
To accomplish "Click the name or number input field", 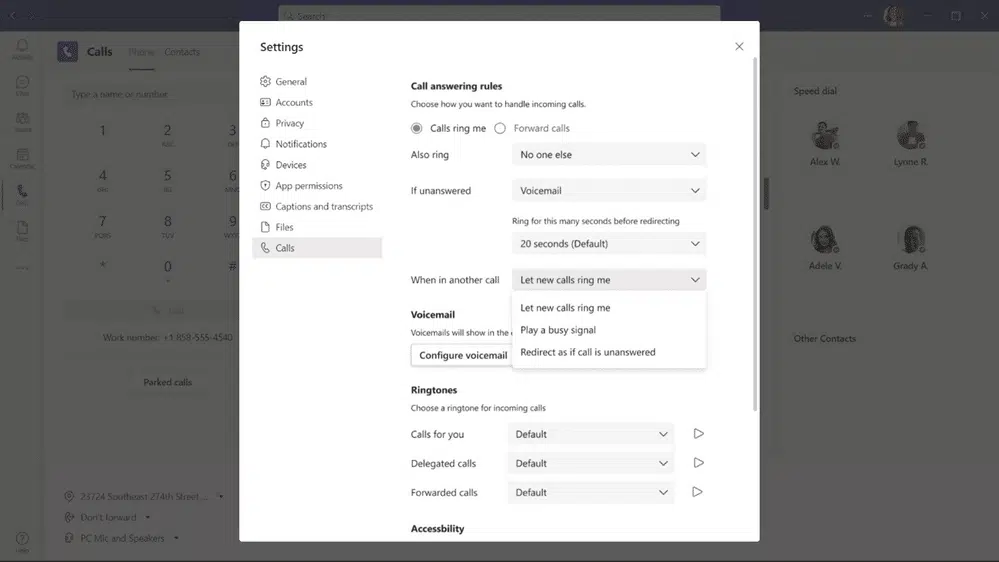I will pyautogui.click(x=150, y=94).
